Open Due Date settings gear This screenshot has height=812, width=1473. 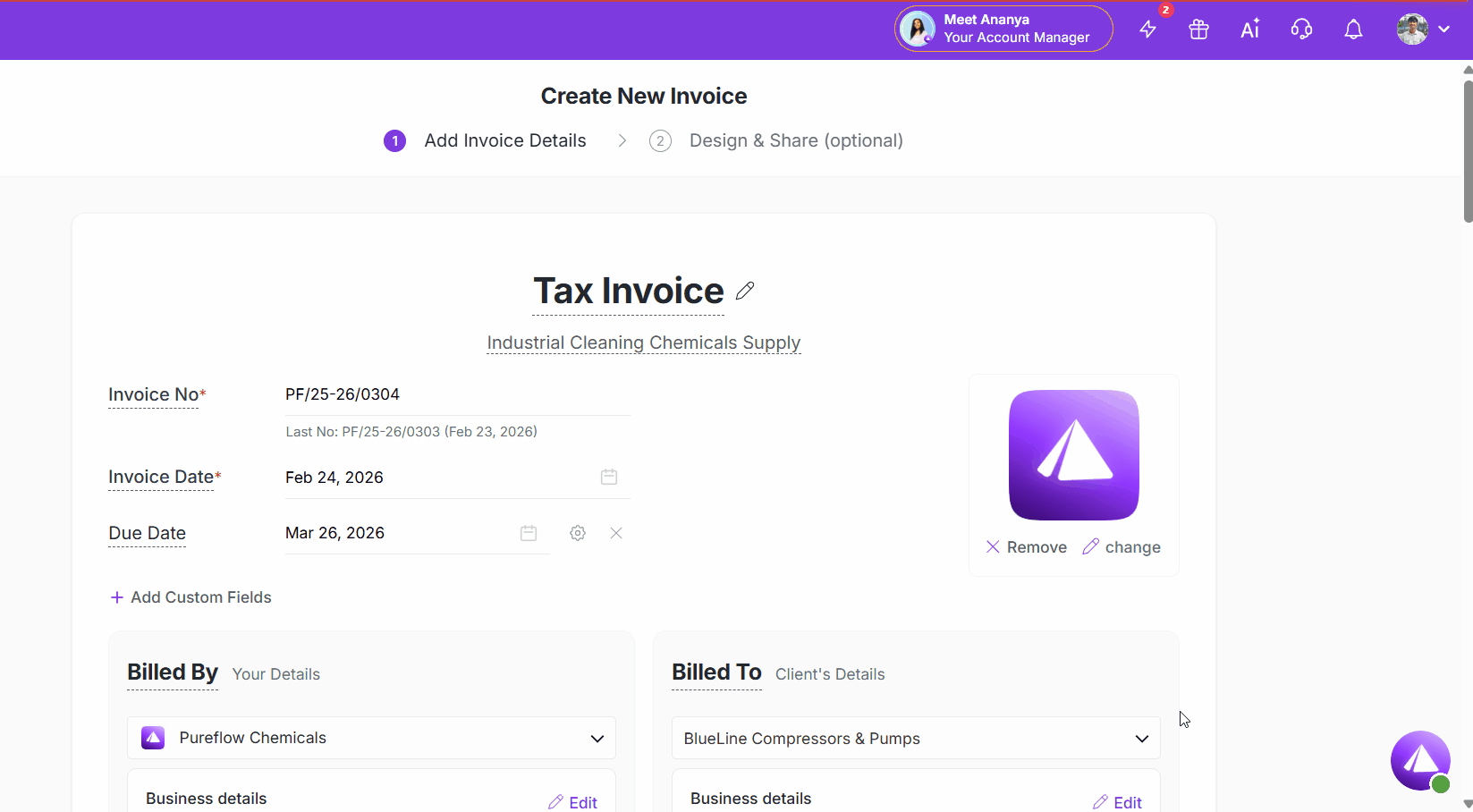click(x=578, y=533)
